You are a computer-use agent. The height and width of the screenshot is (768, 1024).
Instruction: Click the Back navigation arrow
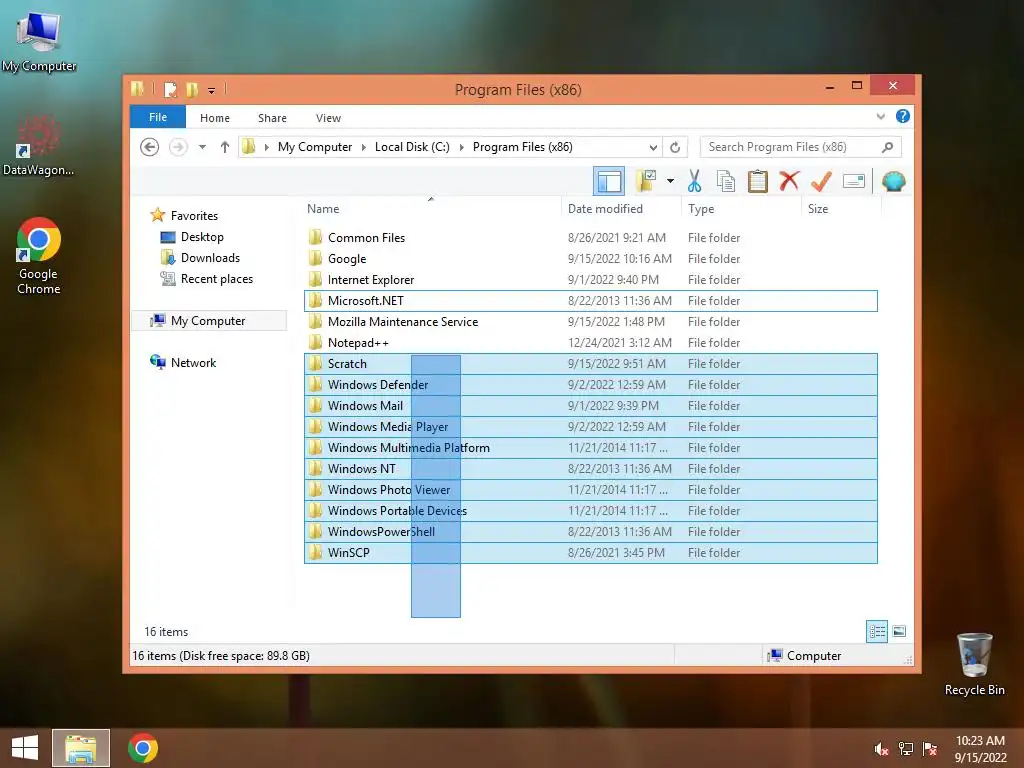tap(150, 147)
